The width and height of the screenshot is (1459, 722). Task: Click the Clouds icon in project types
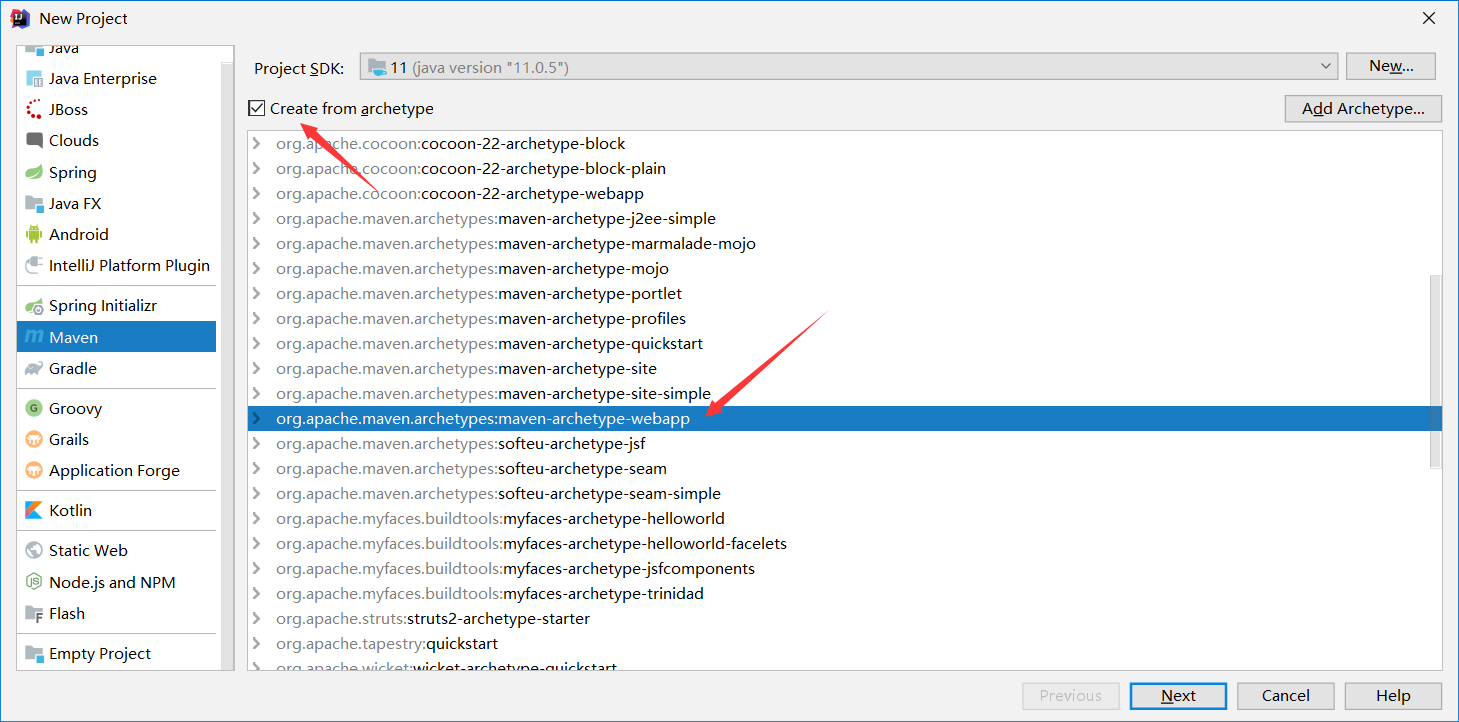pyautogui.click(x=35, y=141)
